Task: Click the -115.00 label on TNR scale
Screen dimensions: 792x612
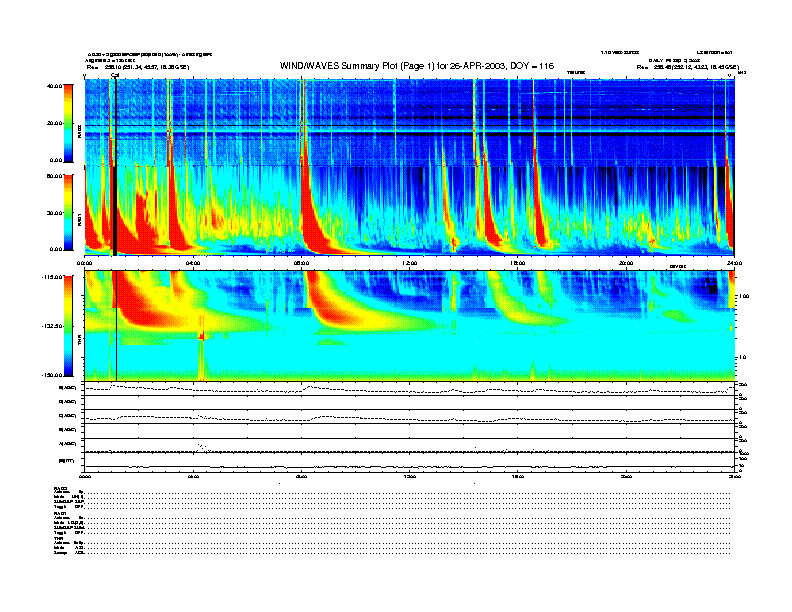Action: point(52,277)
